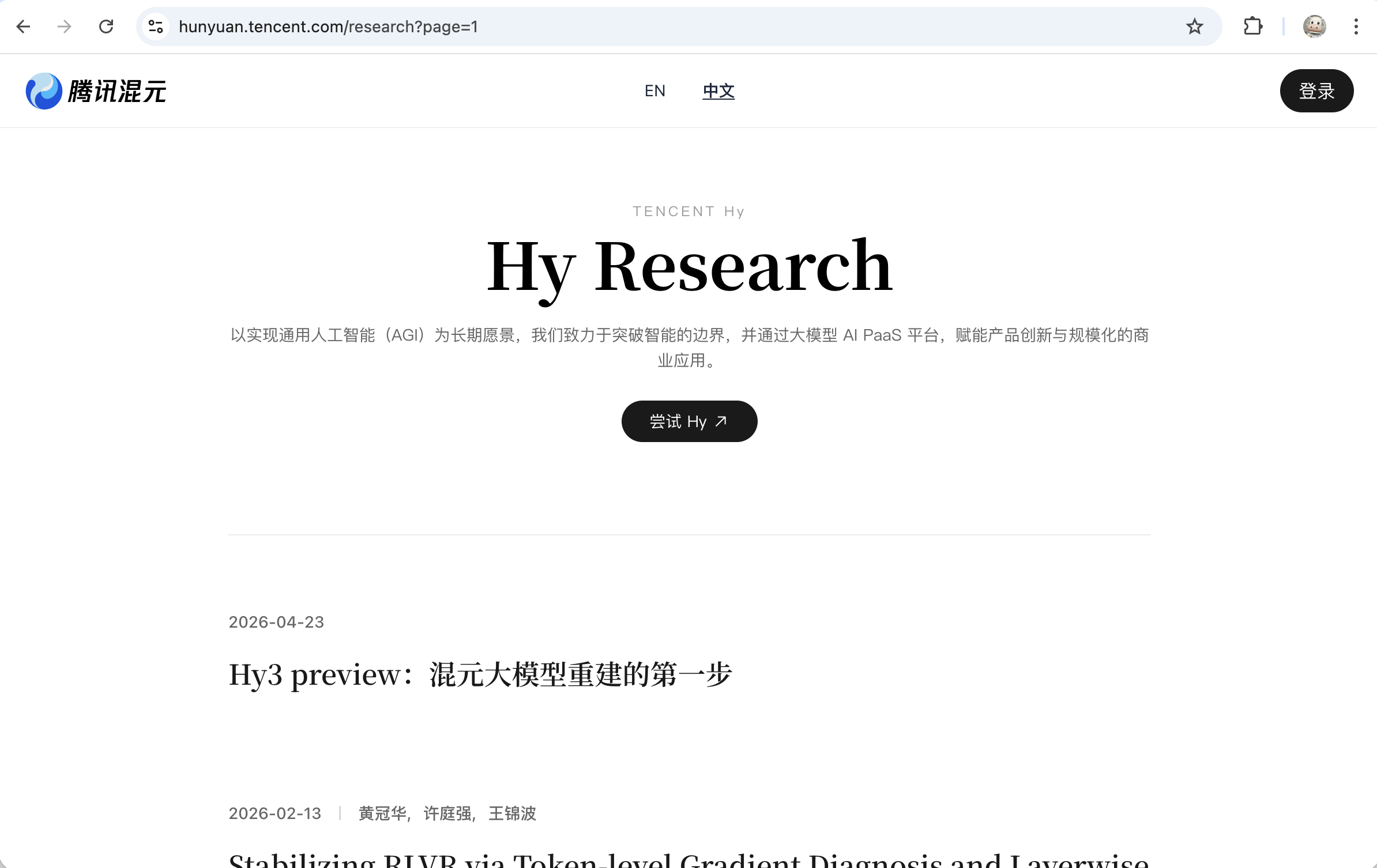Open the 尝试 Hy button
The height and width of the screenshot is (868, 1377).
tap(690, 421)
